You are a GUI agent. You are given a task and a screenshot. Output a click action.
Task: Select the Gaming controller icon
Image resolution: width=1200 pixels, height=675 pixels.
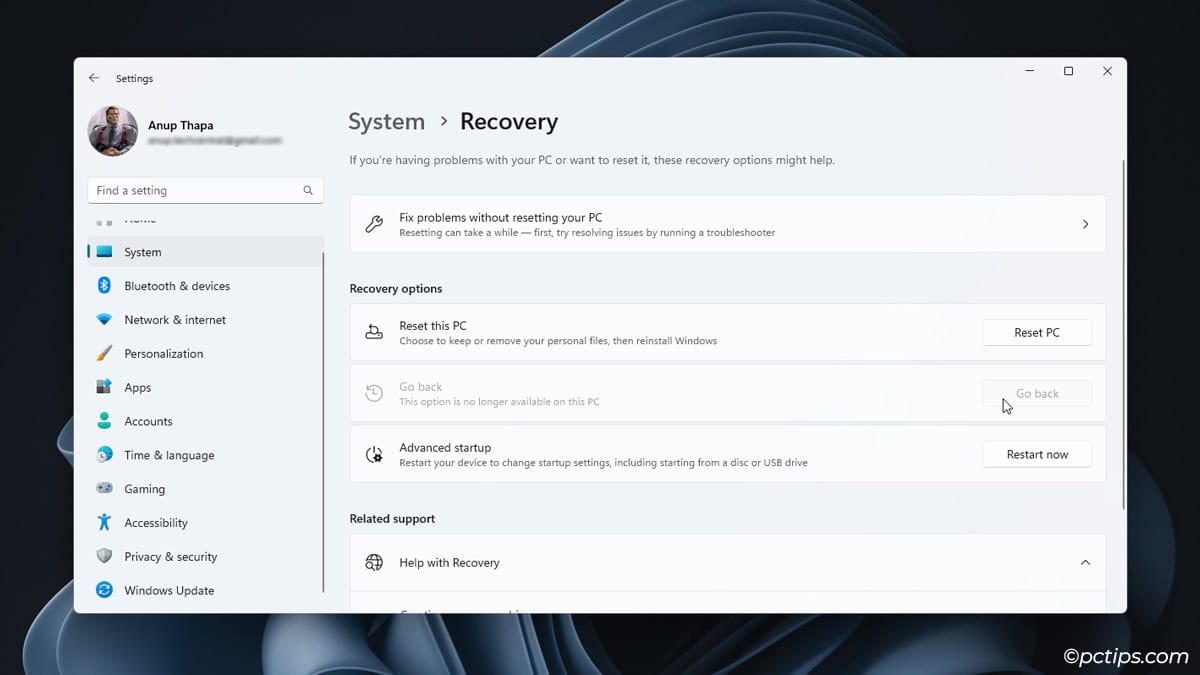tap(103, 489)
